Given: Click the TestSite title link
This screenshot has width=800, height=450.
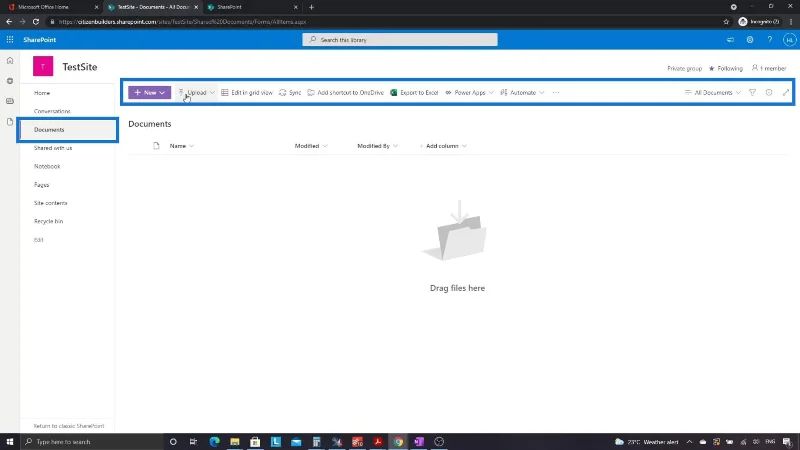Looking at the screenshot, I should tap(80, 67).
